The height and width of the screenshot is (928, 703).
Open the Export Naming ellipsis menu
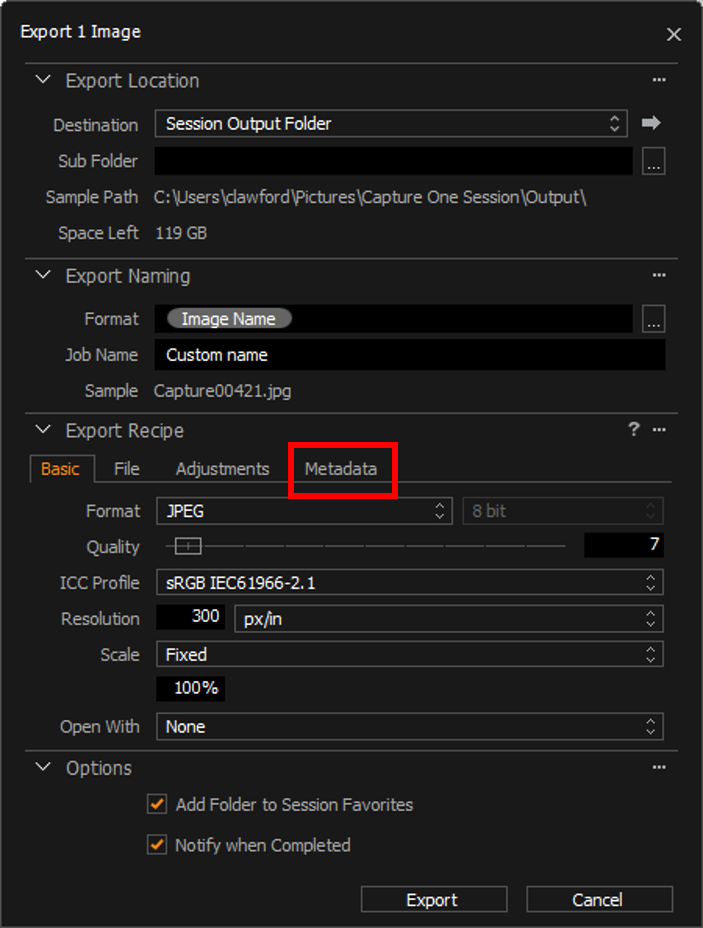(x=658, y=274)
